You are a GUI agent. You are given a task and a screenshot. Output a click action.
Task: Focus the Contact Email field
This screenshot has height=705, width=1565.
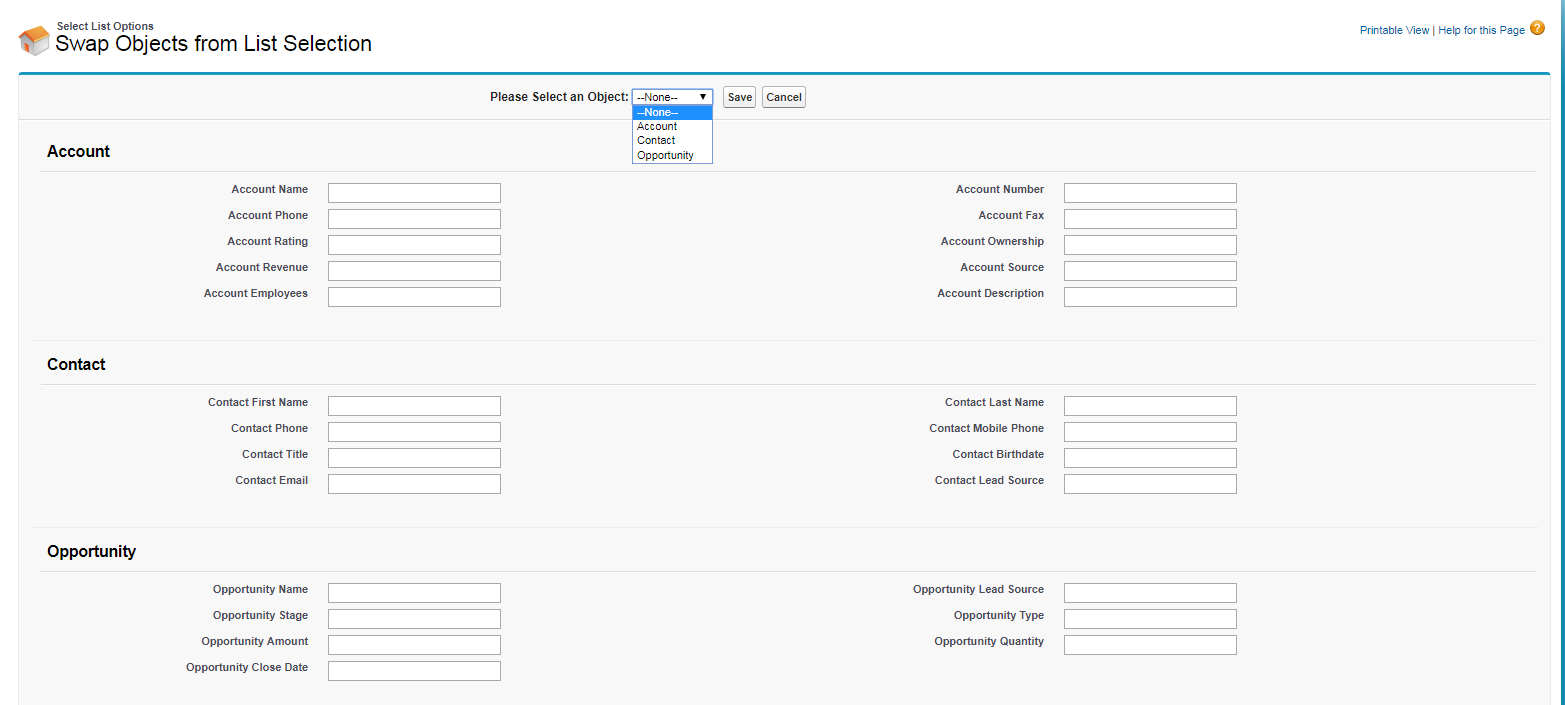(x=414, y=484)
